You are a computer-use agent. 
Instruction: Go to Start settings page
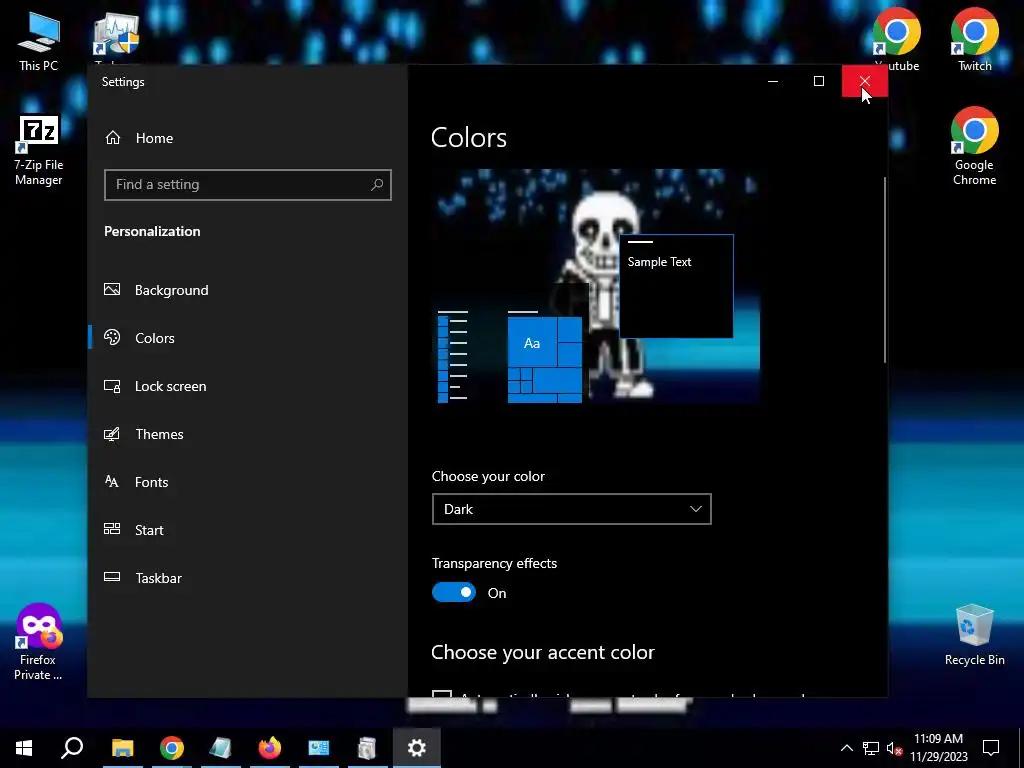point(149,530)
